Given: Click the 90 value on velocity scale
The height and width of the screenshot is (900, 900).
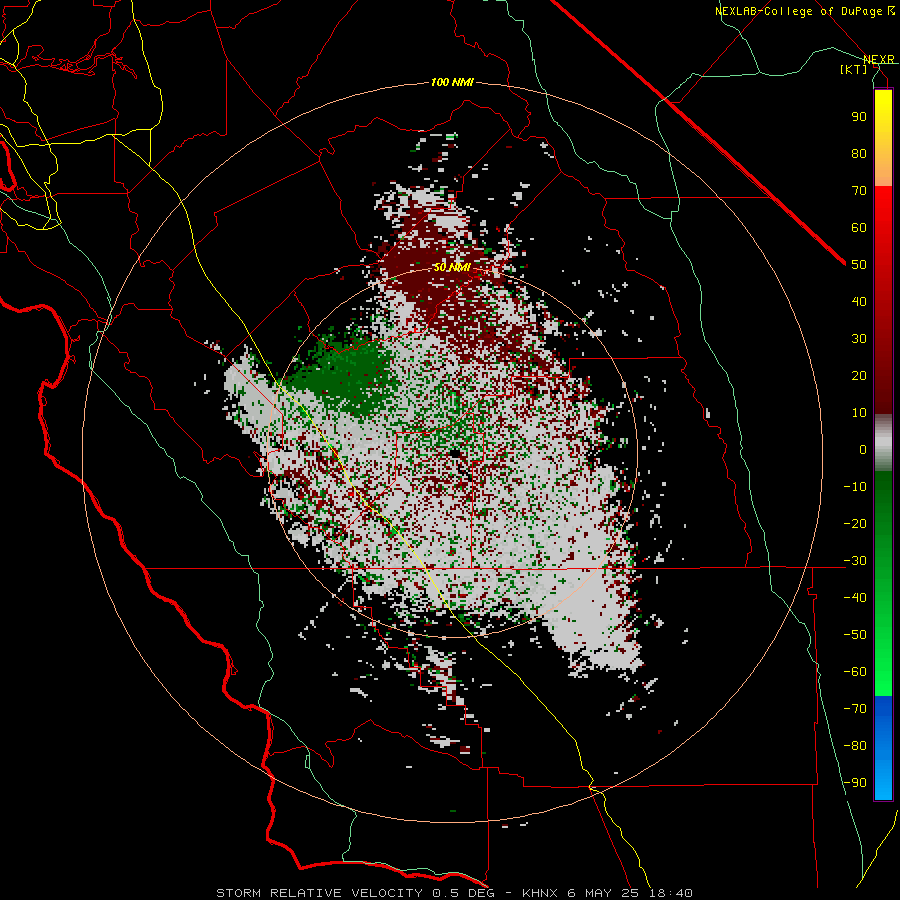Looking at the screenshot, I should pyautogui.click(x=859, y=117).
